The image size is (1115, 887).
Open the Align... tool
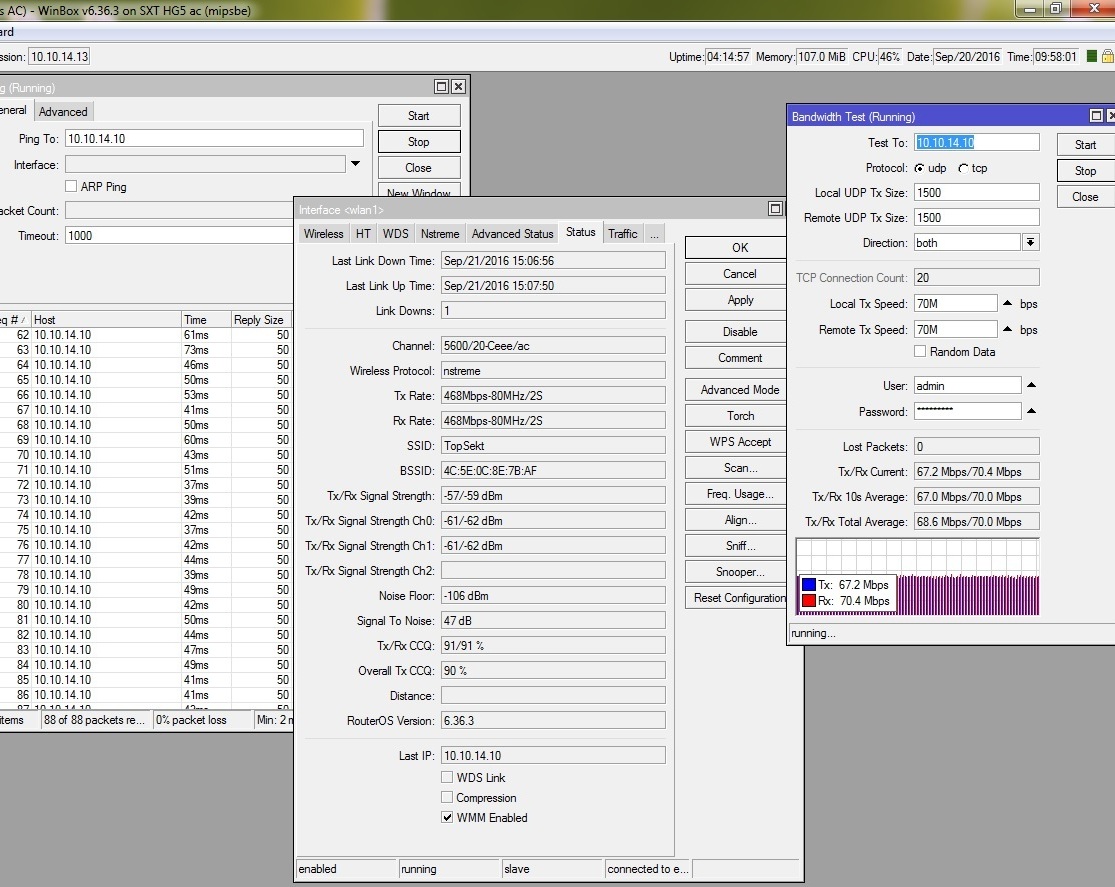tap(737, 520)
